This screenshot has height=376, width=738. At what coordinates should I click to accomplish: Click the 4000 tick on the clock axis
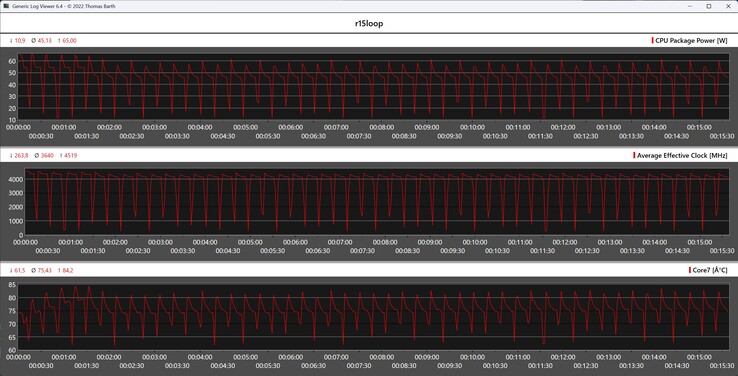click(x=16, y=179)
